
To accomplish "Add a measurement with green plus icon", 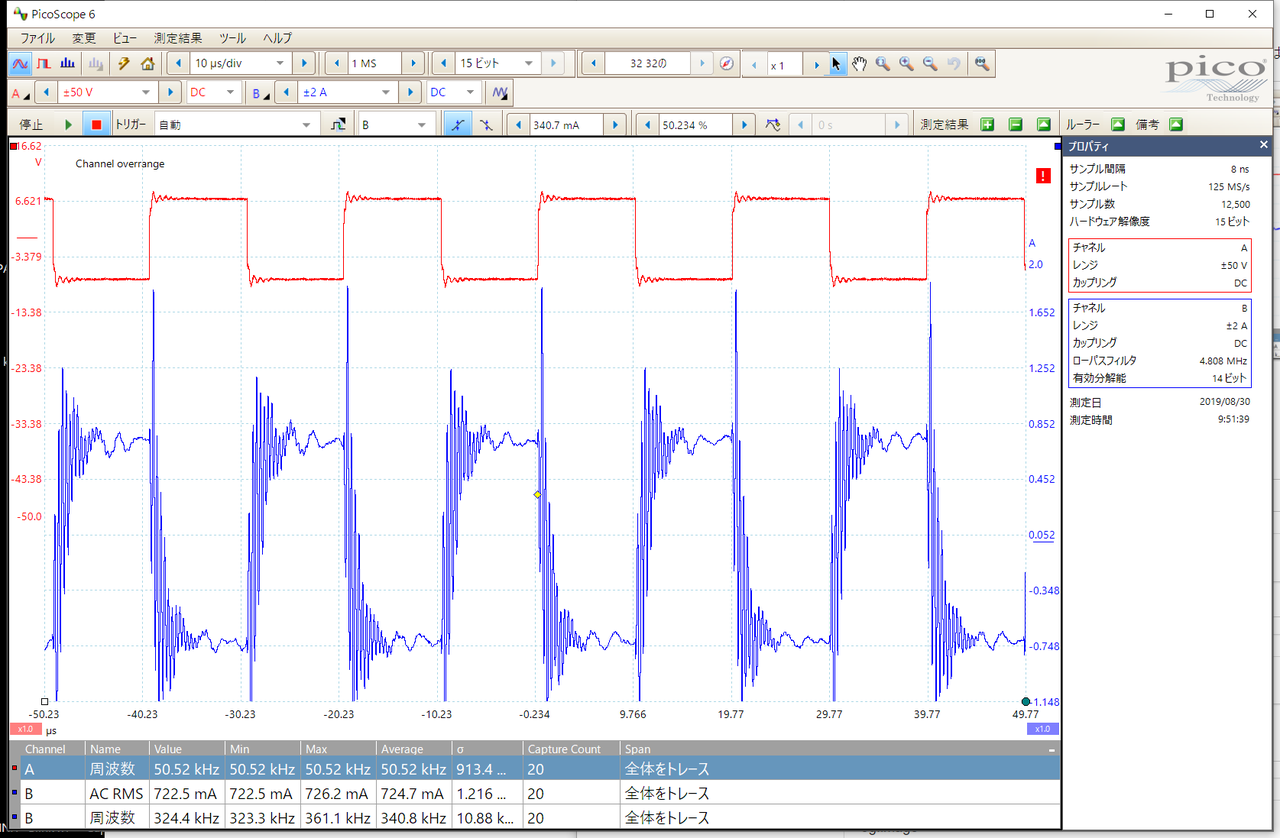I will (987, 125).
